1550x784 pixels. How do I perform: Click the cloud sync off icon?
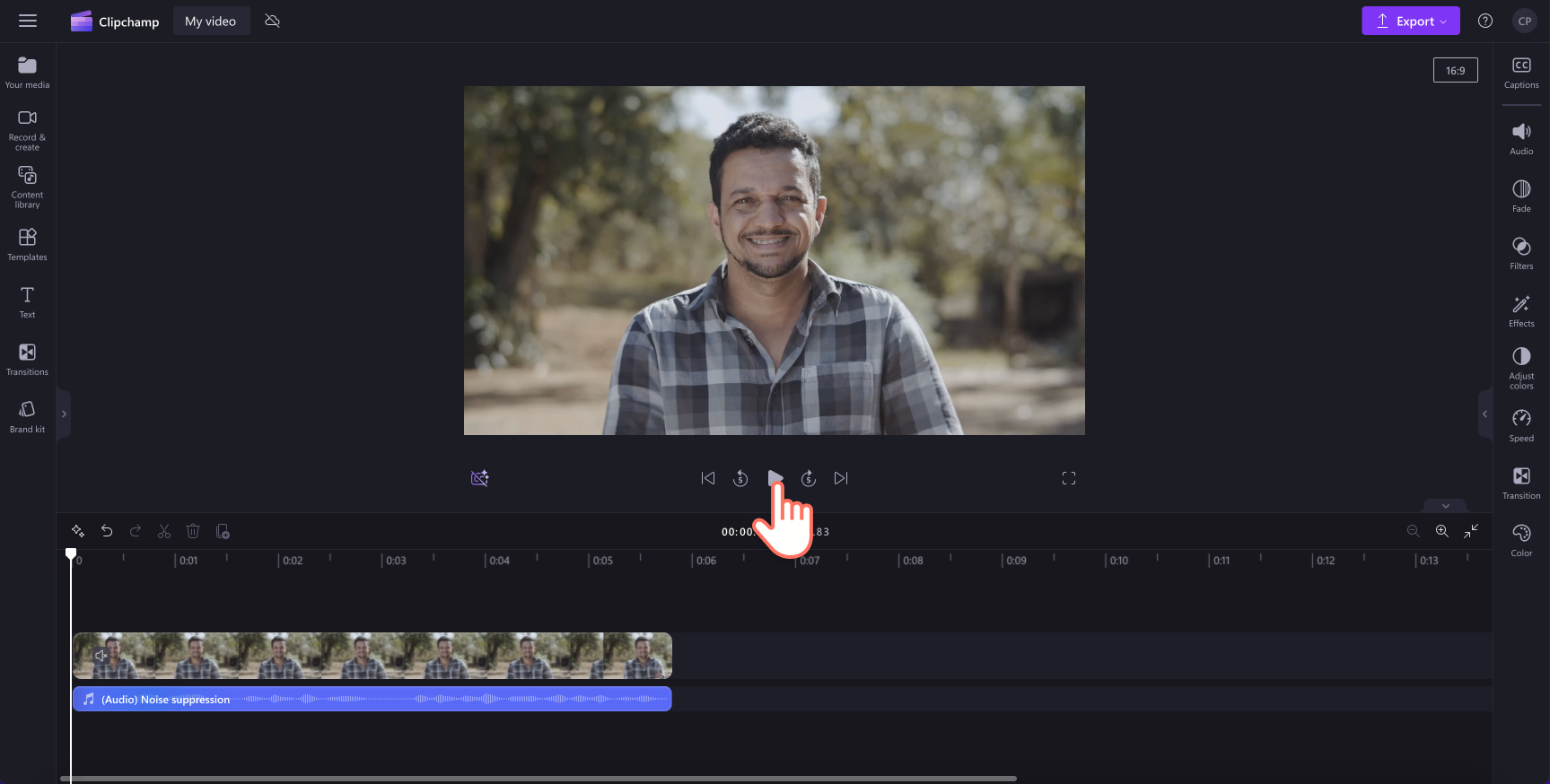point(273,21)
